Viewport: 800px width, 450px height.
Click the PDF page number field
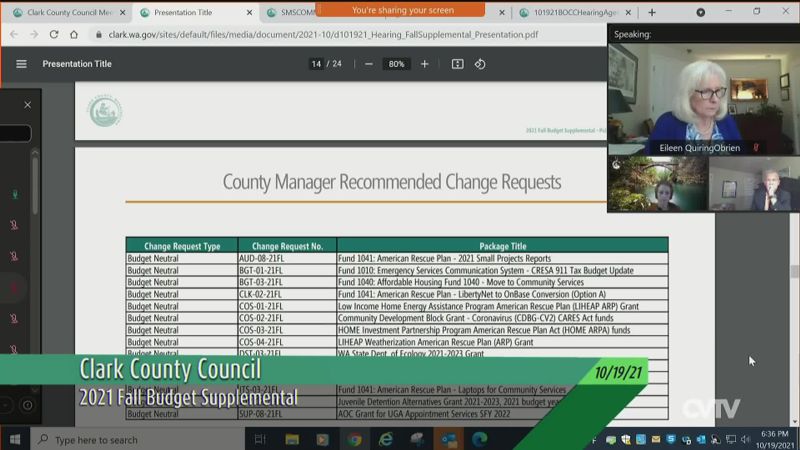316,64
